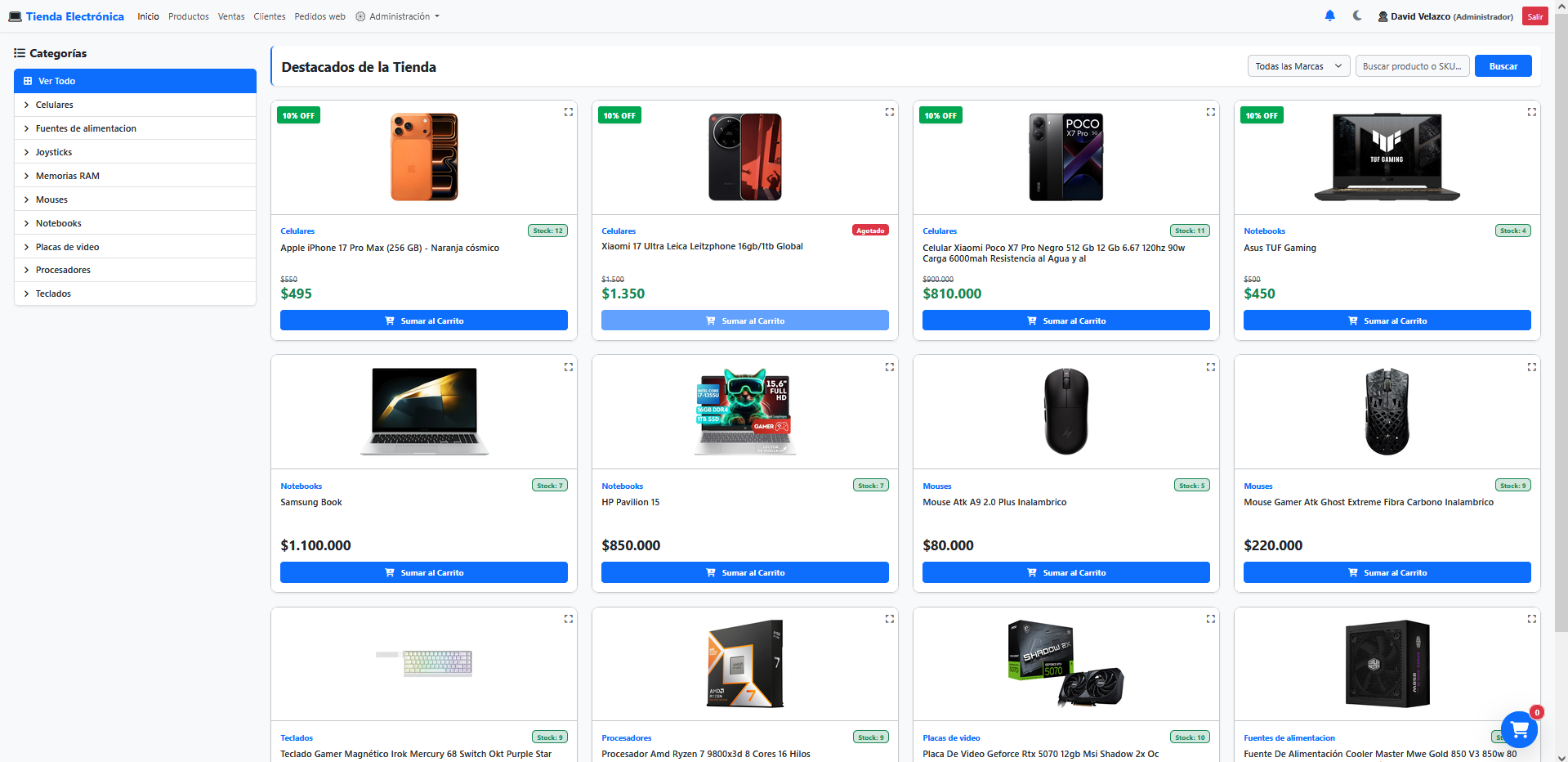Expand the Teclados category in sidebar

tap(135, 294)
